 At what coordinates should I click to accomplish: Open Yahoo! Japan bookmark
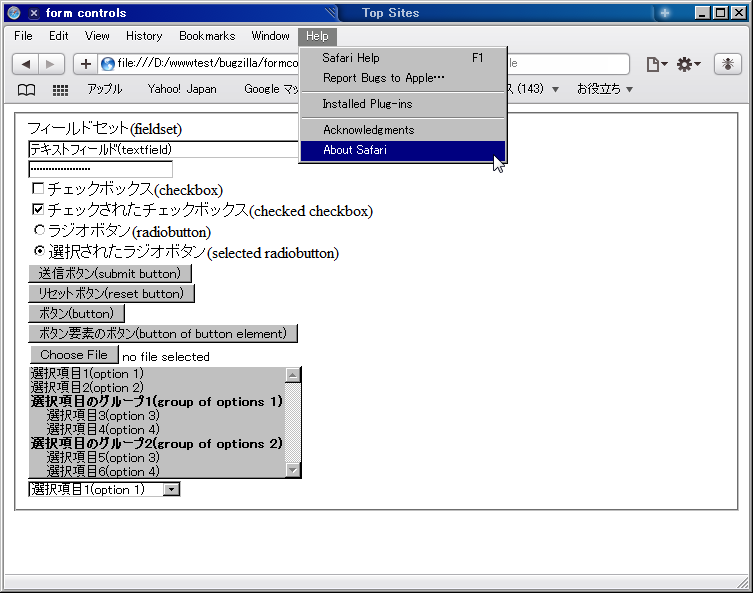182,89
